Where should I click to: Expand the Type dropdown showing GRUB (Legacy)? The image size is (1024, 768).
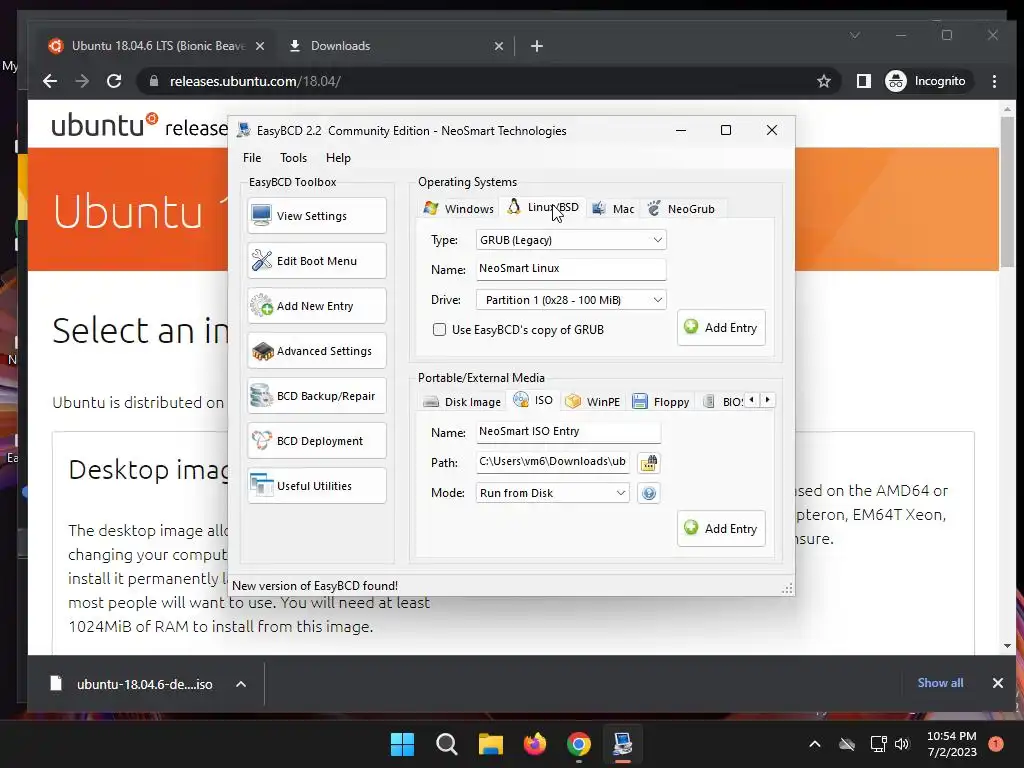[x=571, y=240]
